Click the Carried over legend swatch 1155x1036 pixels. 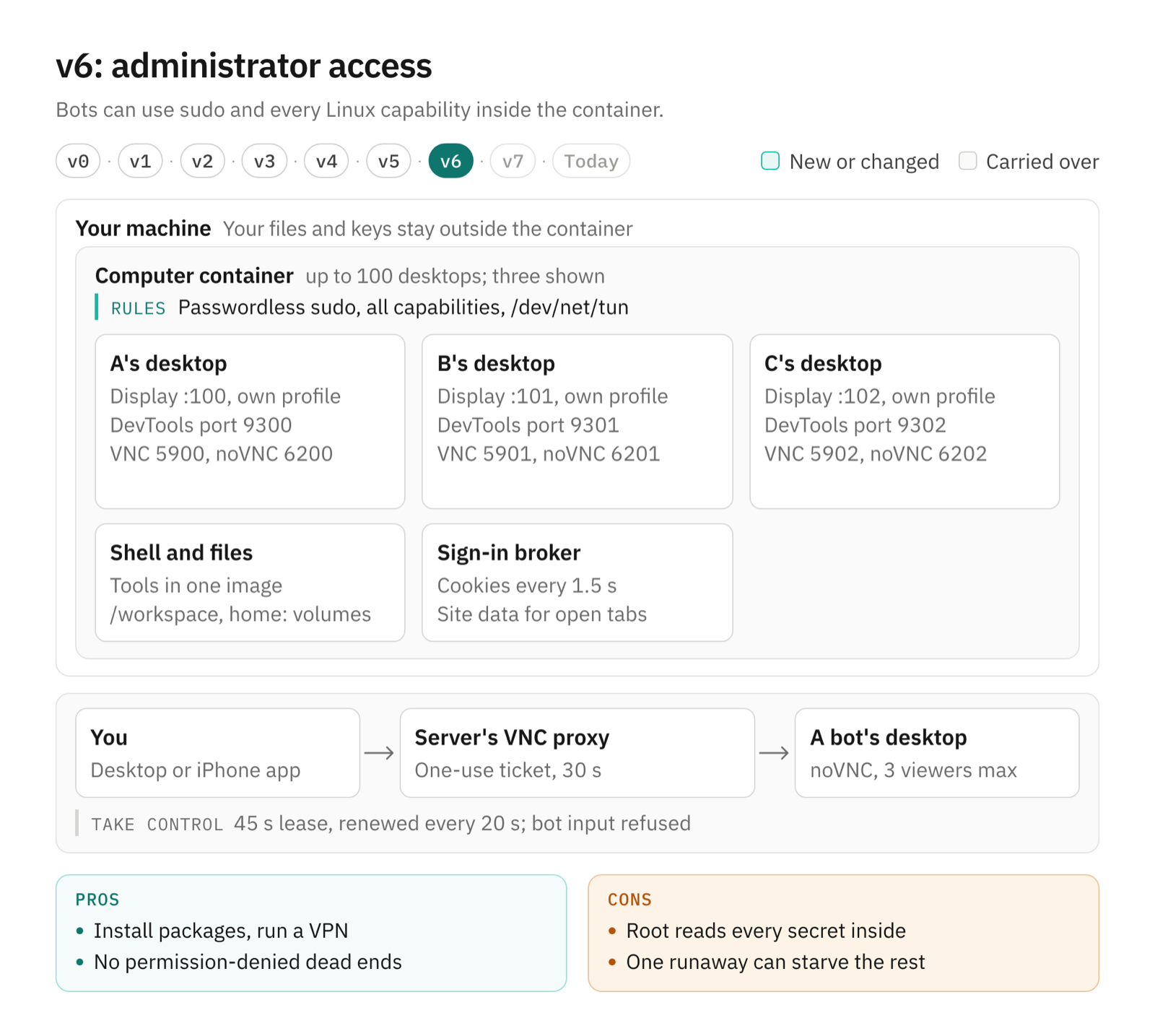tap(967, 161)
